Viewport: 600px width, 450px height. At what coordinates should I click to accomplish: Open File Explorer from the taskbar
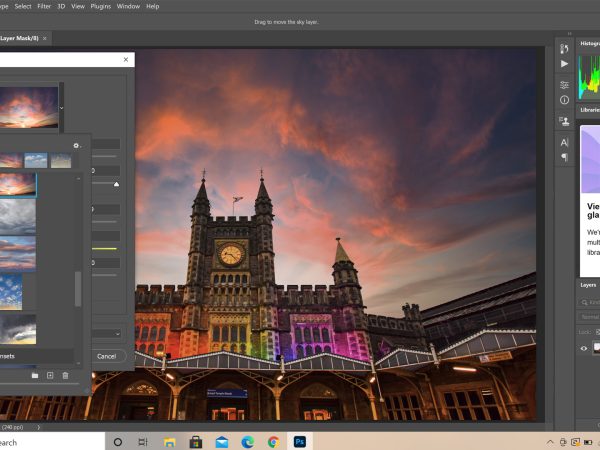click(x=170, y=442)
